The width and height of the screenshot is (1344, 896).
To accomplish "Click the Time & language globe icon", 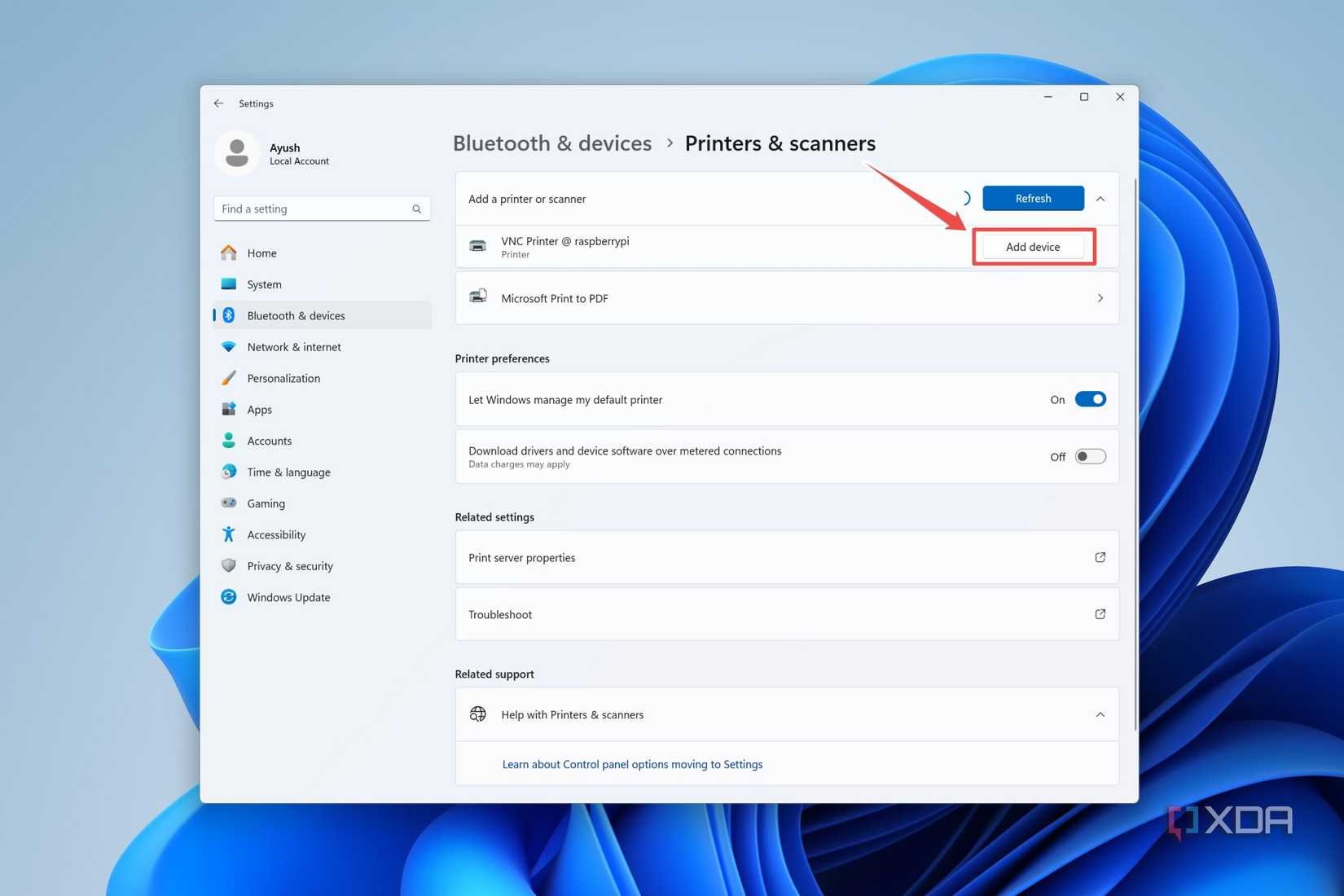I will pos(229,472).
